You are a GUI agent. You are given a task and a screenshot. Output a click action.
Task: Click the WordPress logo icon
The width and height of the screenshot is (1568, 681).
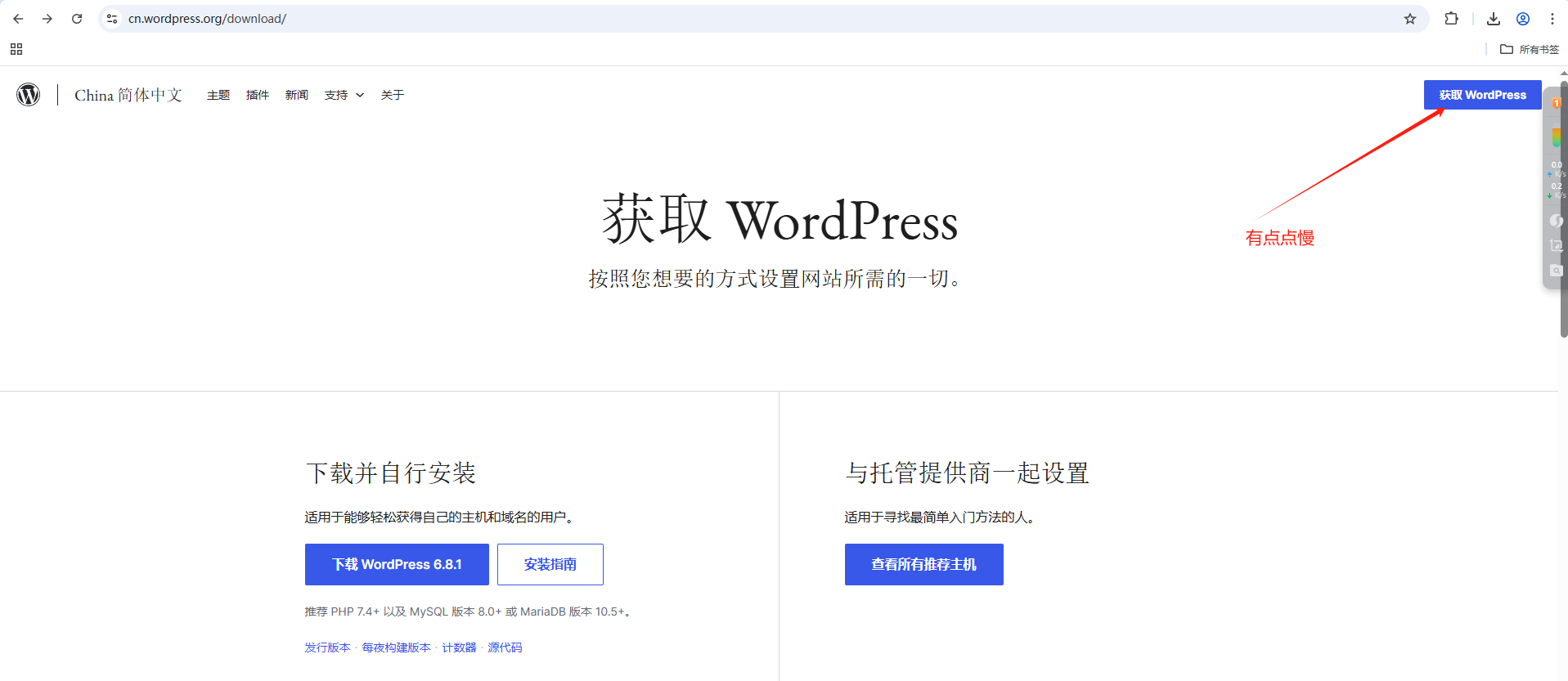click(x=29, y=95)
